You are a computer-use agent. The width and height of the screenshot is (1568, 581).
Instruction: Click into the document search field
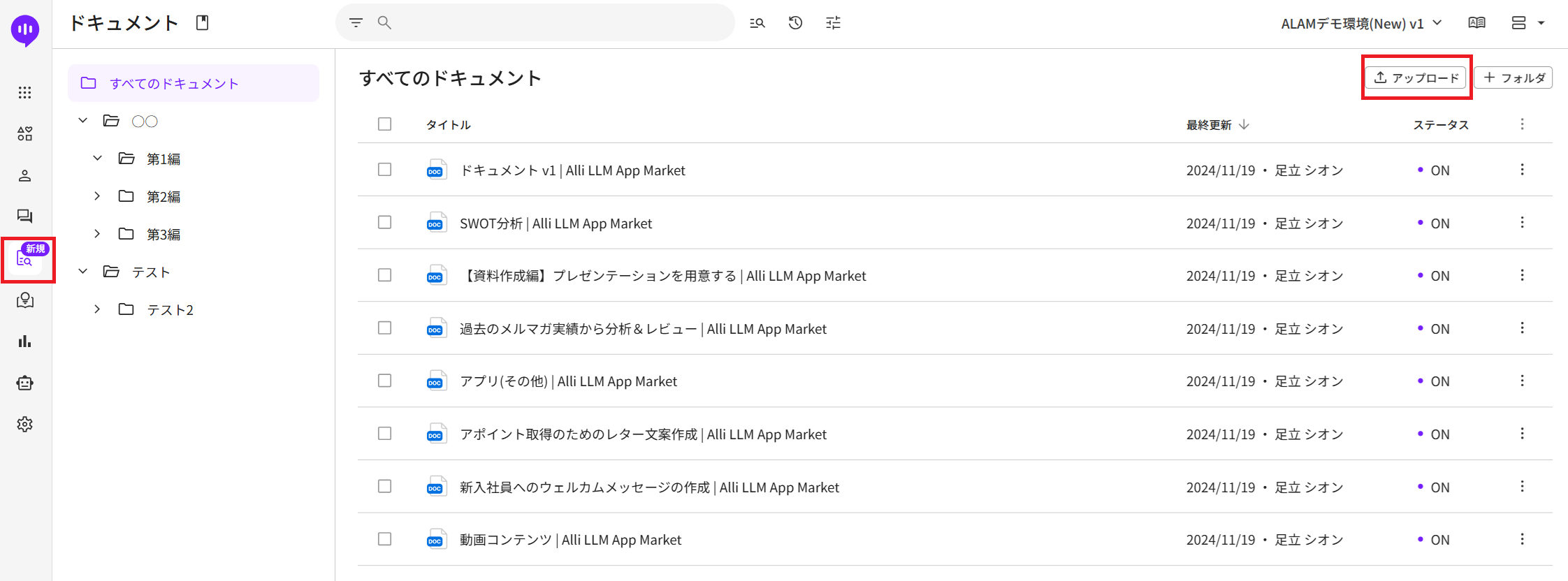(x=559, y=23)
